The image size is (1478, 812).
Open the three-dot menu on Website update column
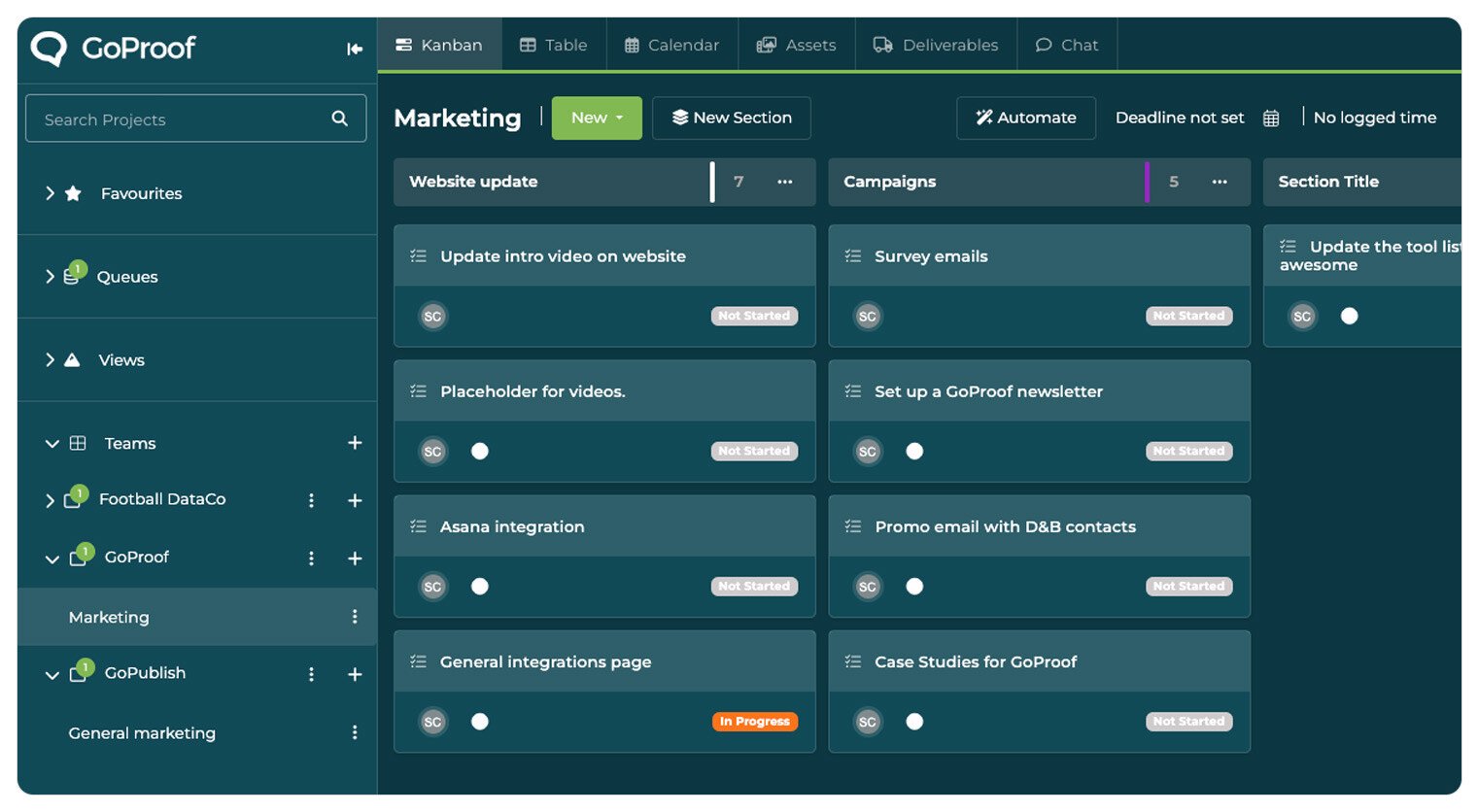786,182
